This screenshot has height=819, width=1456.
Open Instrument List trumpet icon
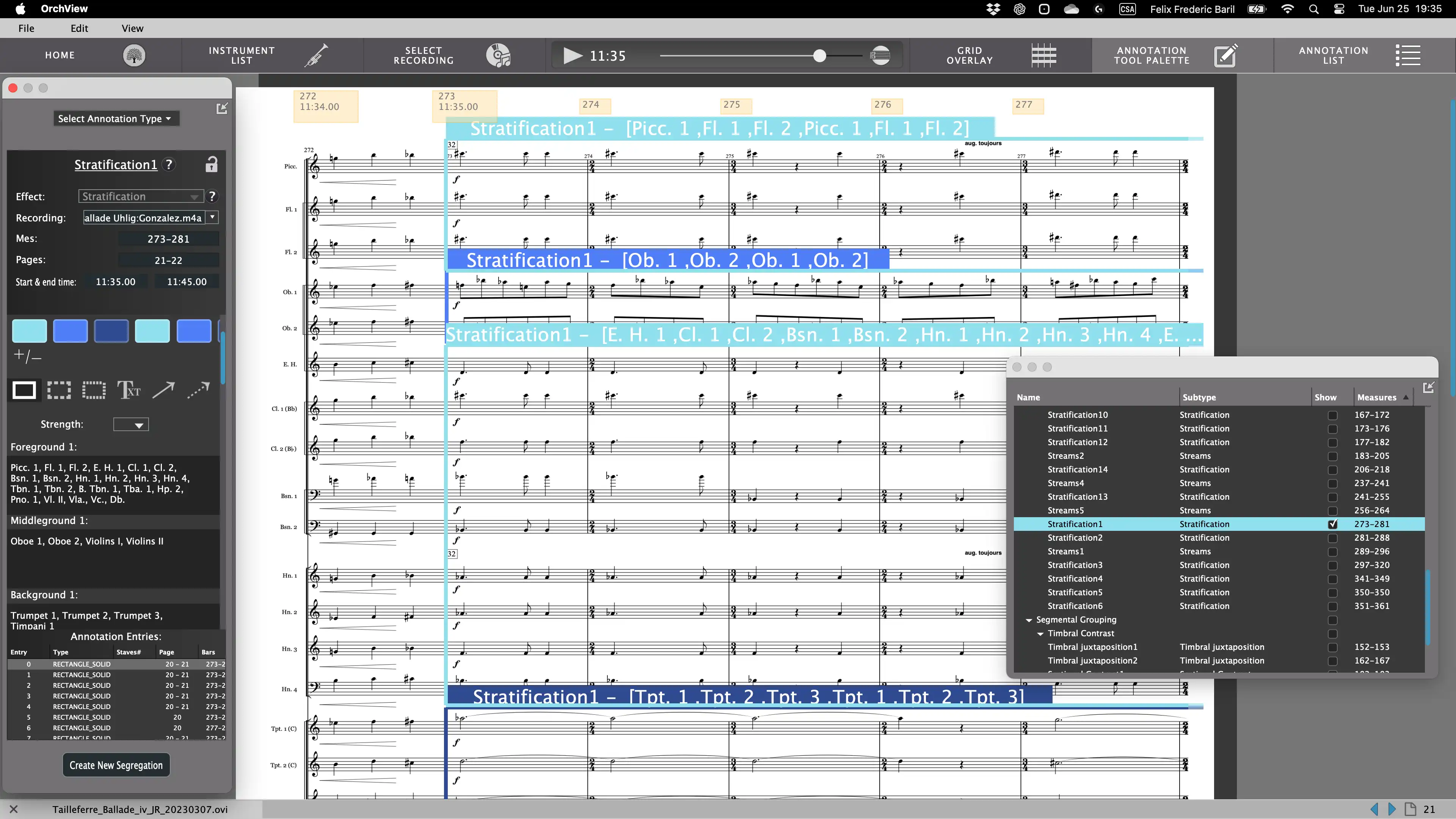click(x=317, y=55)
